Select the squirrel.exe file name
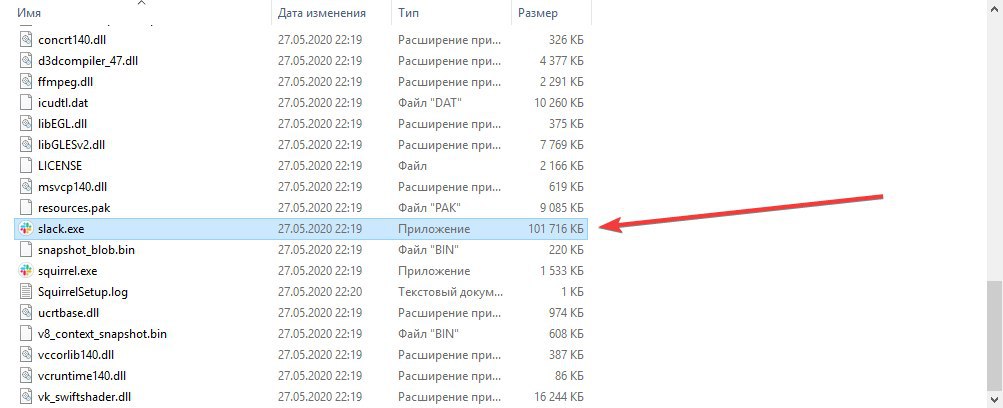 (67, 271)
